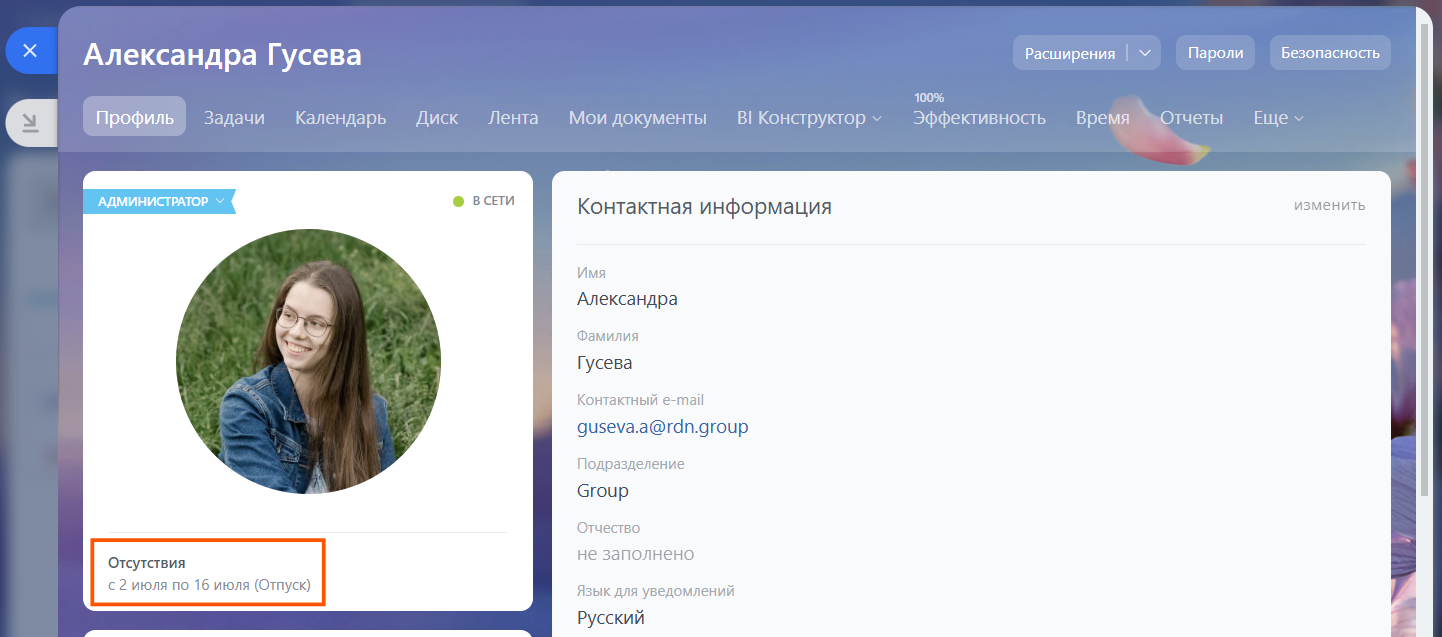1442x637 pixels.
Task: Click Александра Гусева's profile photo
Action: point(308,361)
